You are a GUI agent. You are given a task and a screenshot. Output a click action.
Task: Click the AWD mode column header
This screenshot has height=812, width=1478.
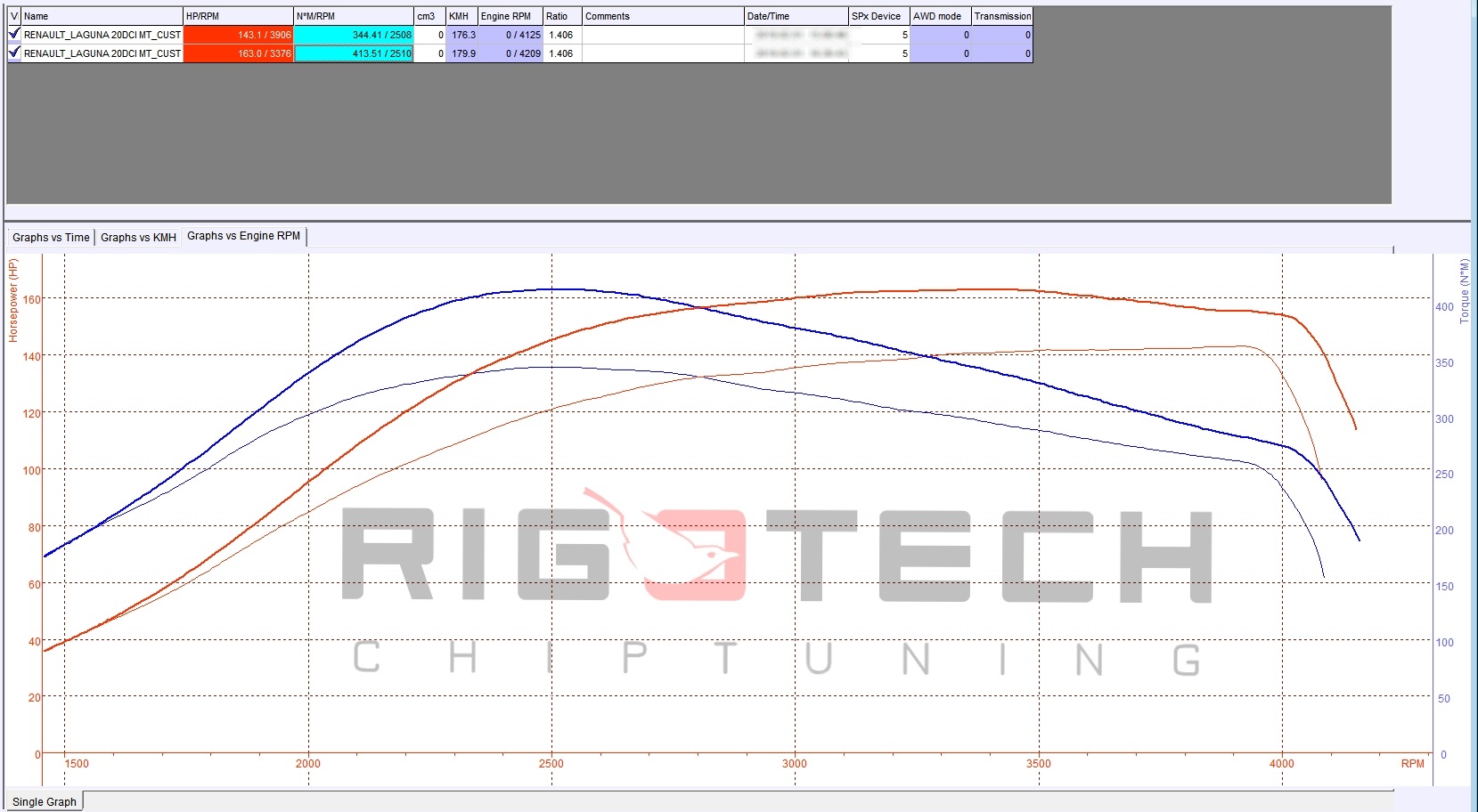941,16
